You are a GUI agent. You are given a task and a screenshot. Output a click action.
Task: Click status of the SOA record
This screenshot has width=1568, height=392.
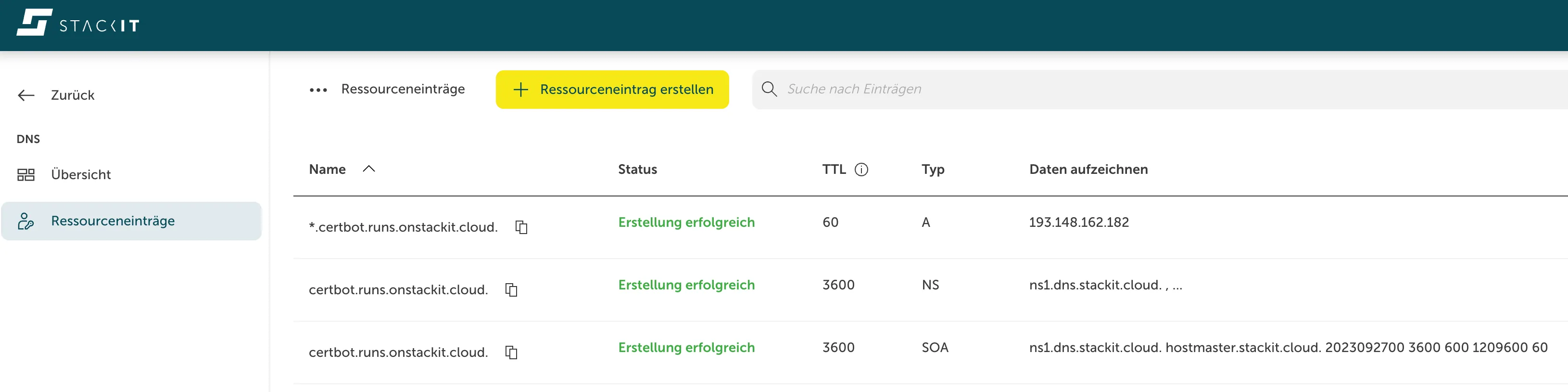686,348
